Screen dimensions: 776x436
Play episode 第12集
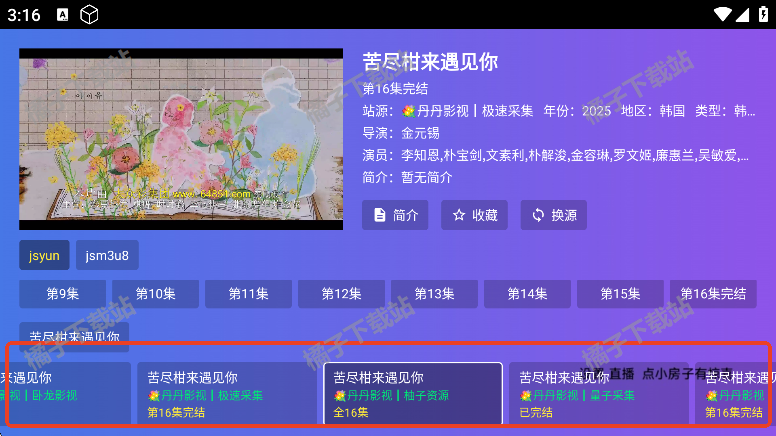click(341, 294)
